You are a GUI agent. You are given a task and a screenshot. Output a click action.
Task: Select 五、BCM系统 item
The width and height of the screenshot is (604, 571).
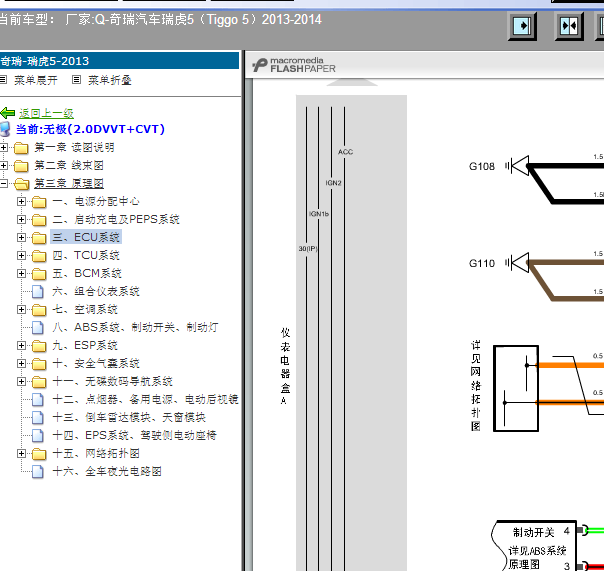coord(87,273)
